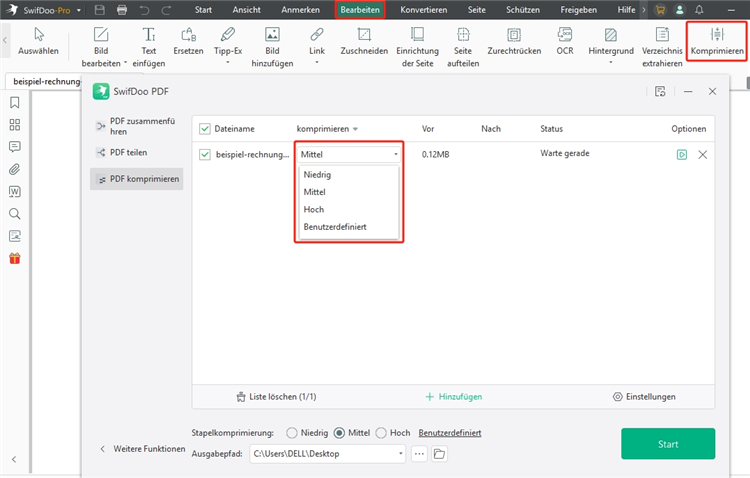Uncheck the beispiel-rechnung file checkbox

pyautogui.click(x=205, y=155)
